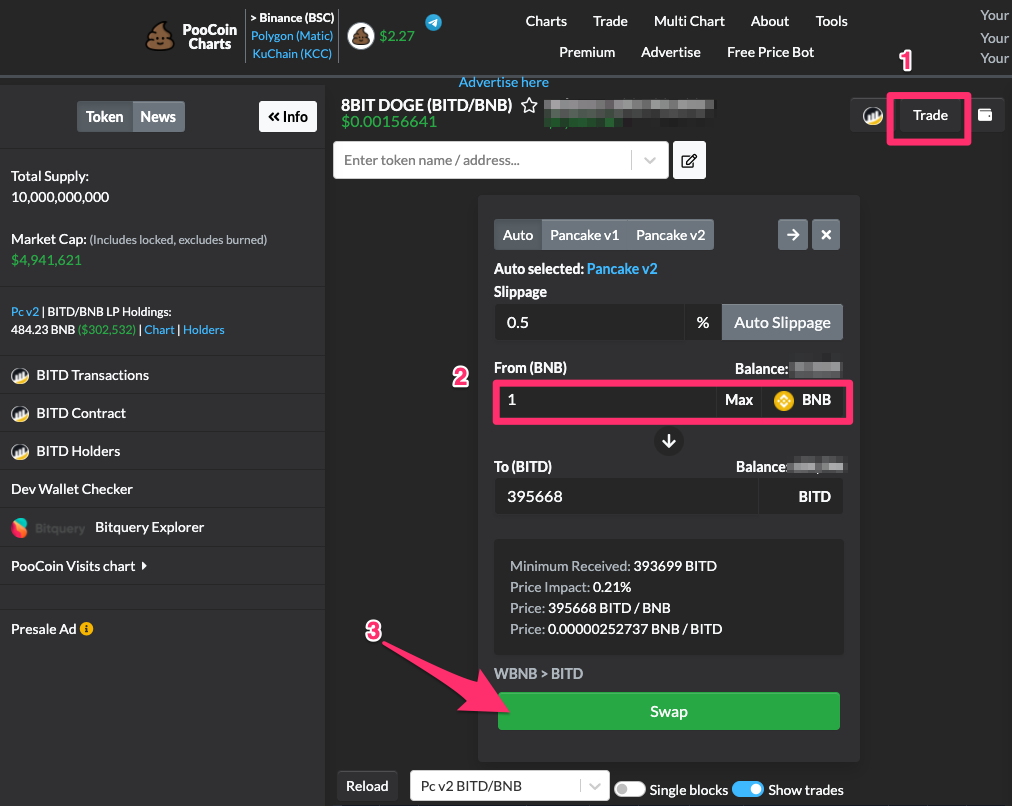
Task: Click the Presale Ad info icon
Action: 86,629
